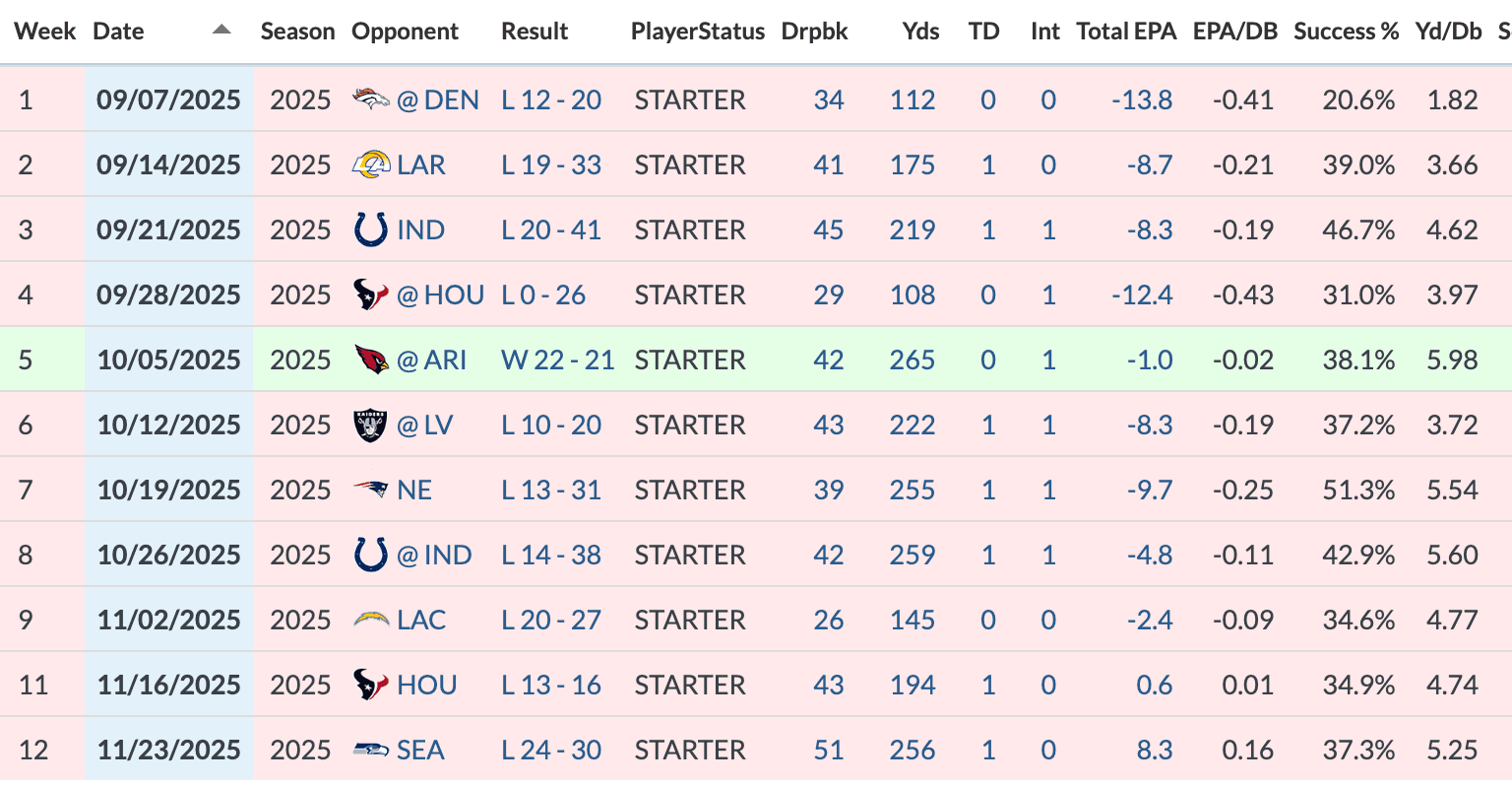1512x786 pixels.
Task: Sort table by Success % column header
Action: [1346, 32]
